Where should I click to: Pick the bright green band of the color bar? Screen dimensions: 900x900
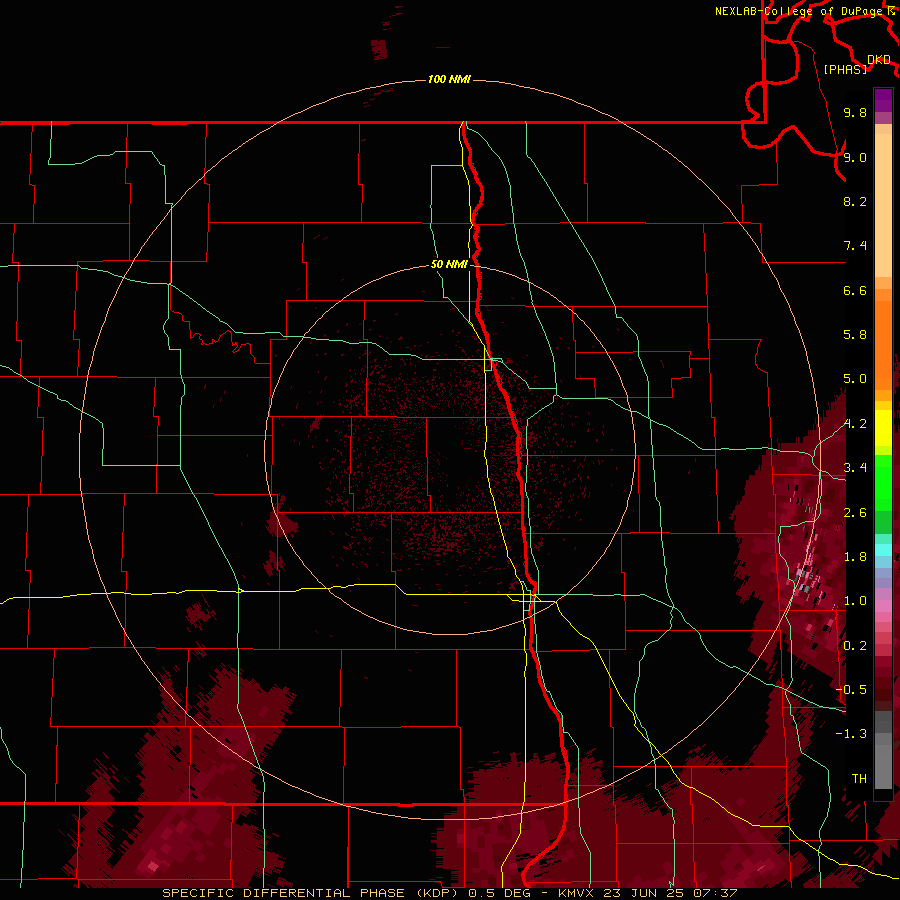(x=883, y=483)
